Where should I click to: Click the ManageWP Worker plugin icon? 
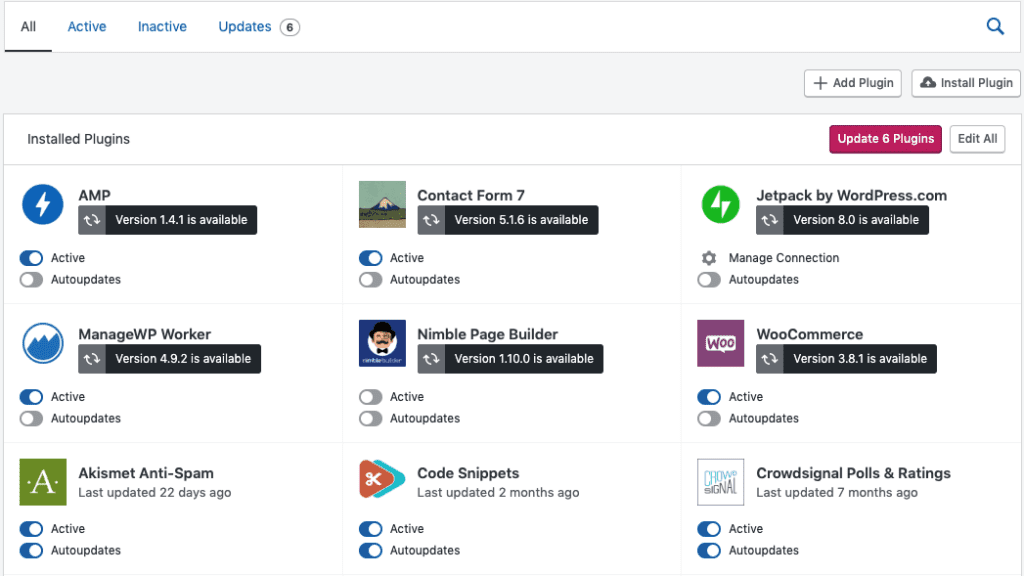(43, 343)
